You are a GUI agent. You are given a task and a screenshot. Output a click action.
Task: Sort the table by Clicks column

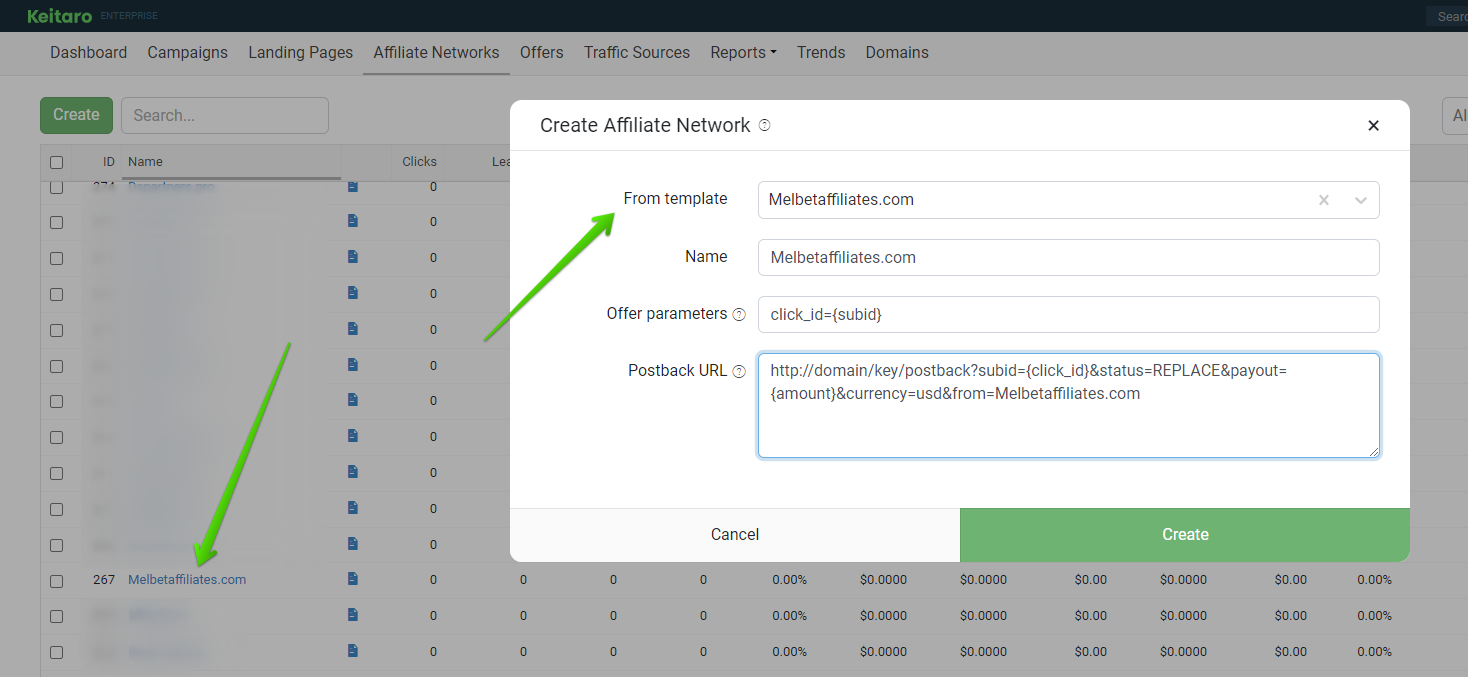tap(420, 162)
